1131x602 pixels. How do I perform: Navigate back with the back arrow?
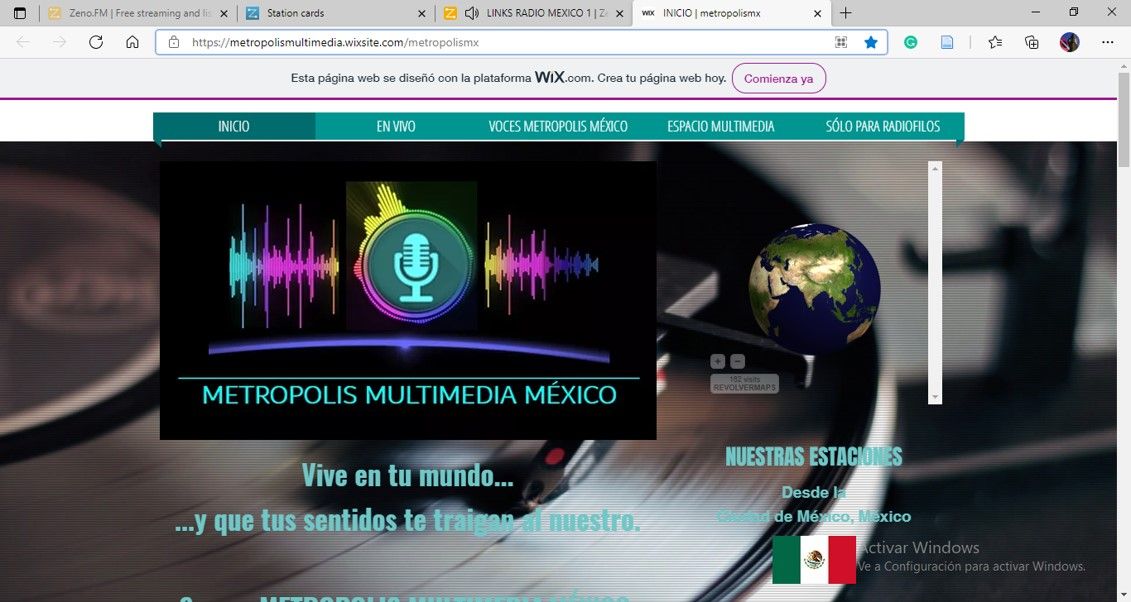pos(22,42)
